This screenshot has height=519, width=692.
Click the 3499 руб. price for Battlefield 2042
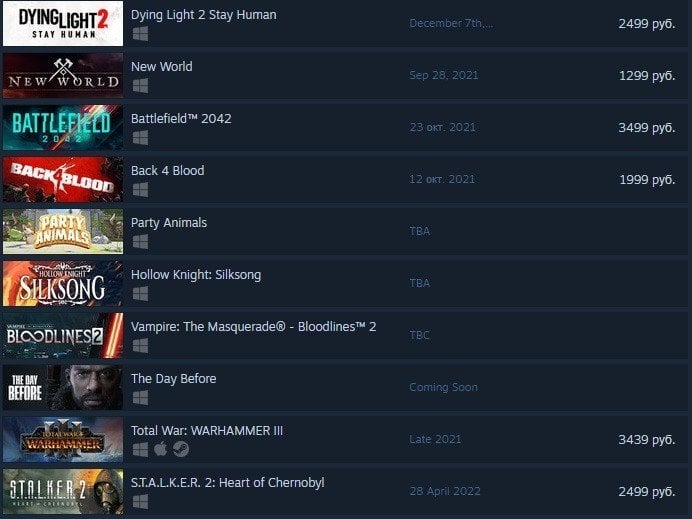[647, 128]
